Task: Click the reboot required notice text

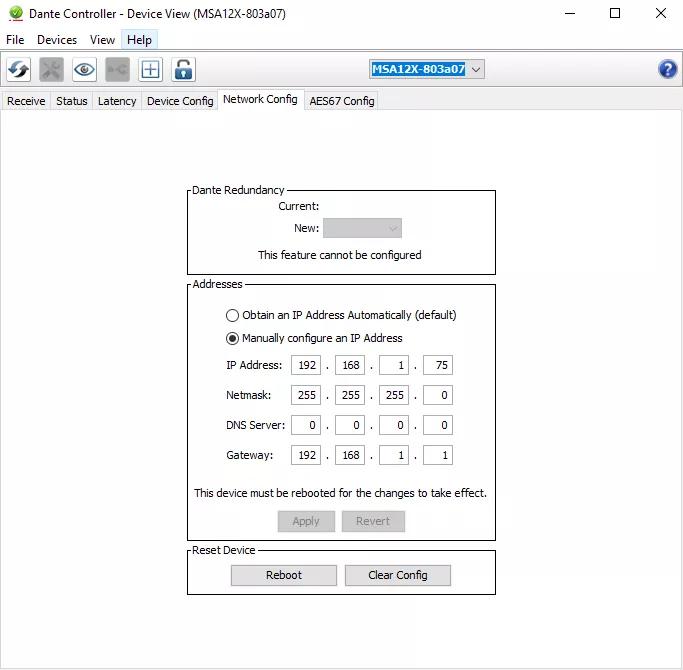Action: click(x=341, y=494)
